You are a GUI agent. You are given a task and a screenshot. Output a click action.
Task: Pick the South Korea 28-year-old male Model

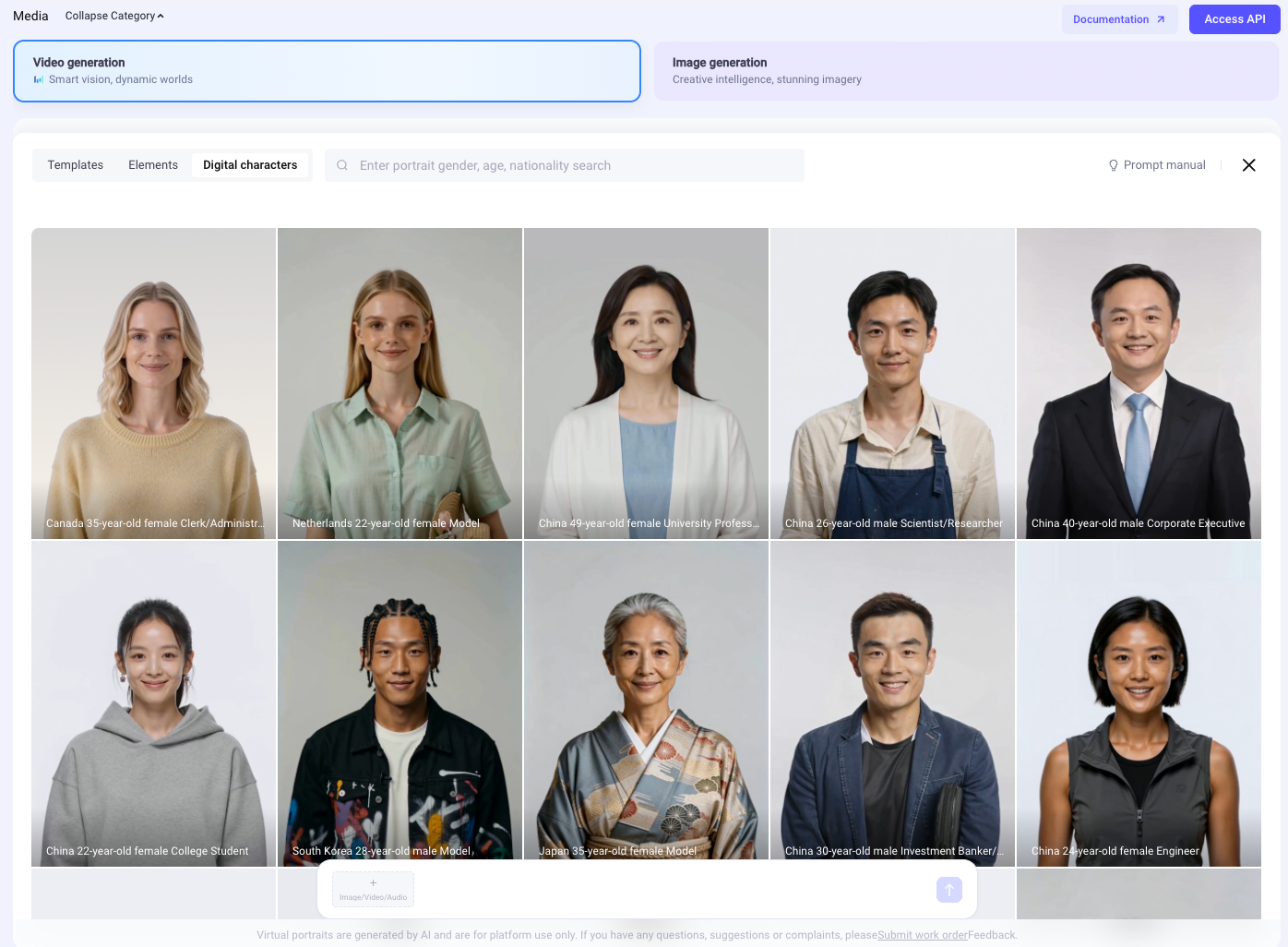click(x=400, y=701)
